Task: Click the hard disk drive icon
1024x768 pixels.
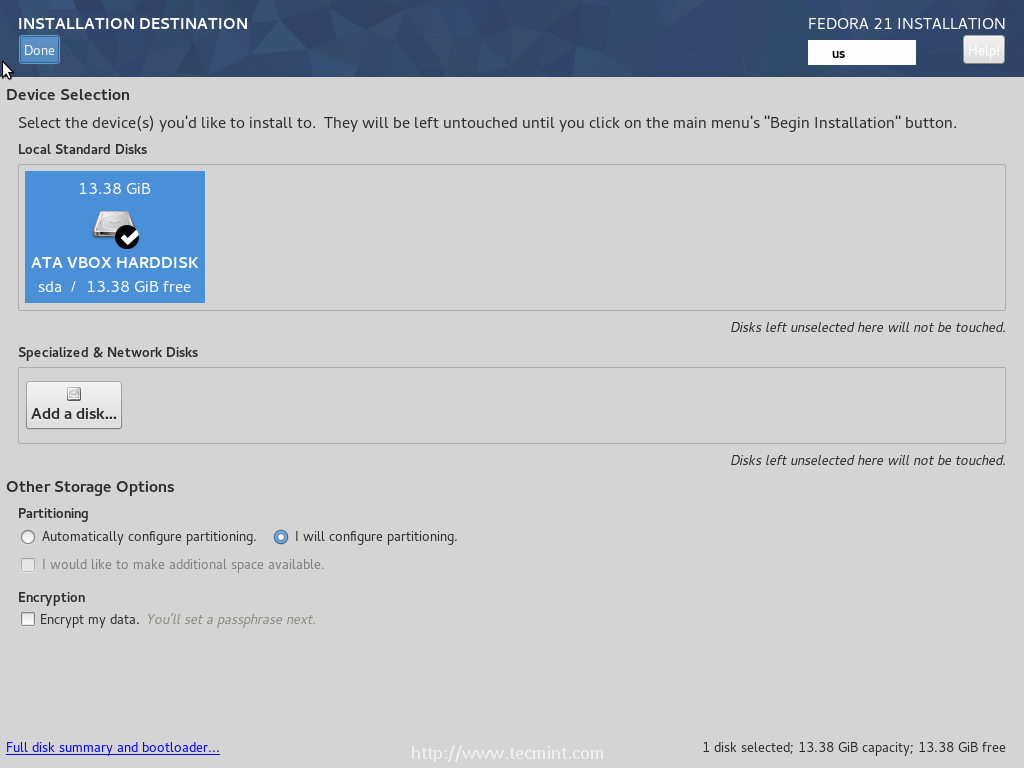Action: click(x=112, y=224)
